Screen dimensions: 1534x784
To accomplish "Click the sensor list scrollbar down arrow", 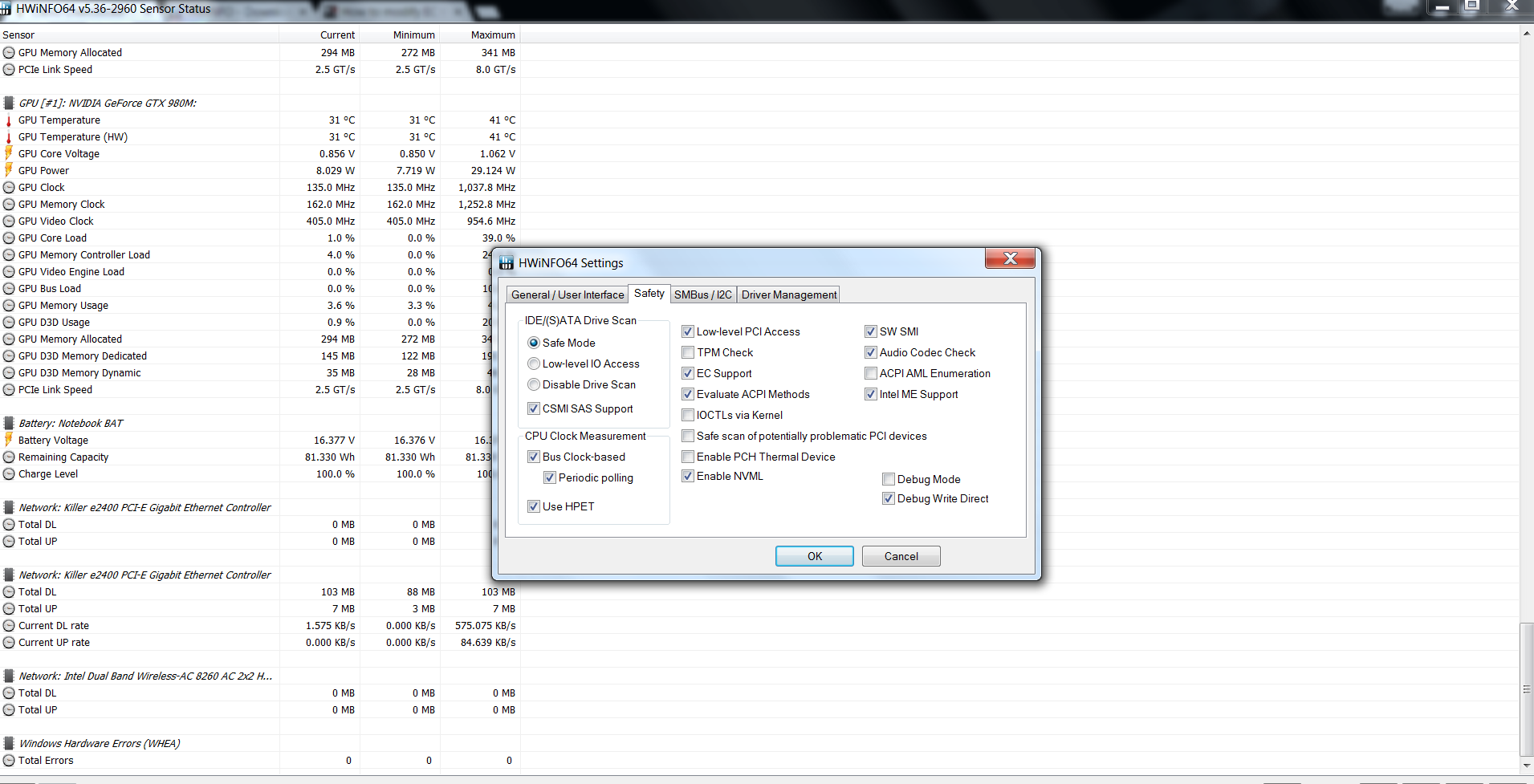I will (x=1527, y=764).
